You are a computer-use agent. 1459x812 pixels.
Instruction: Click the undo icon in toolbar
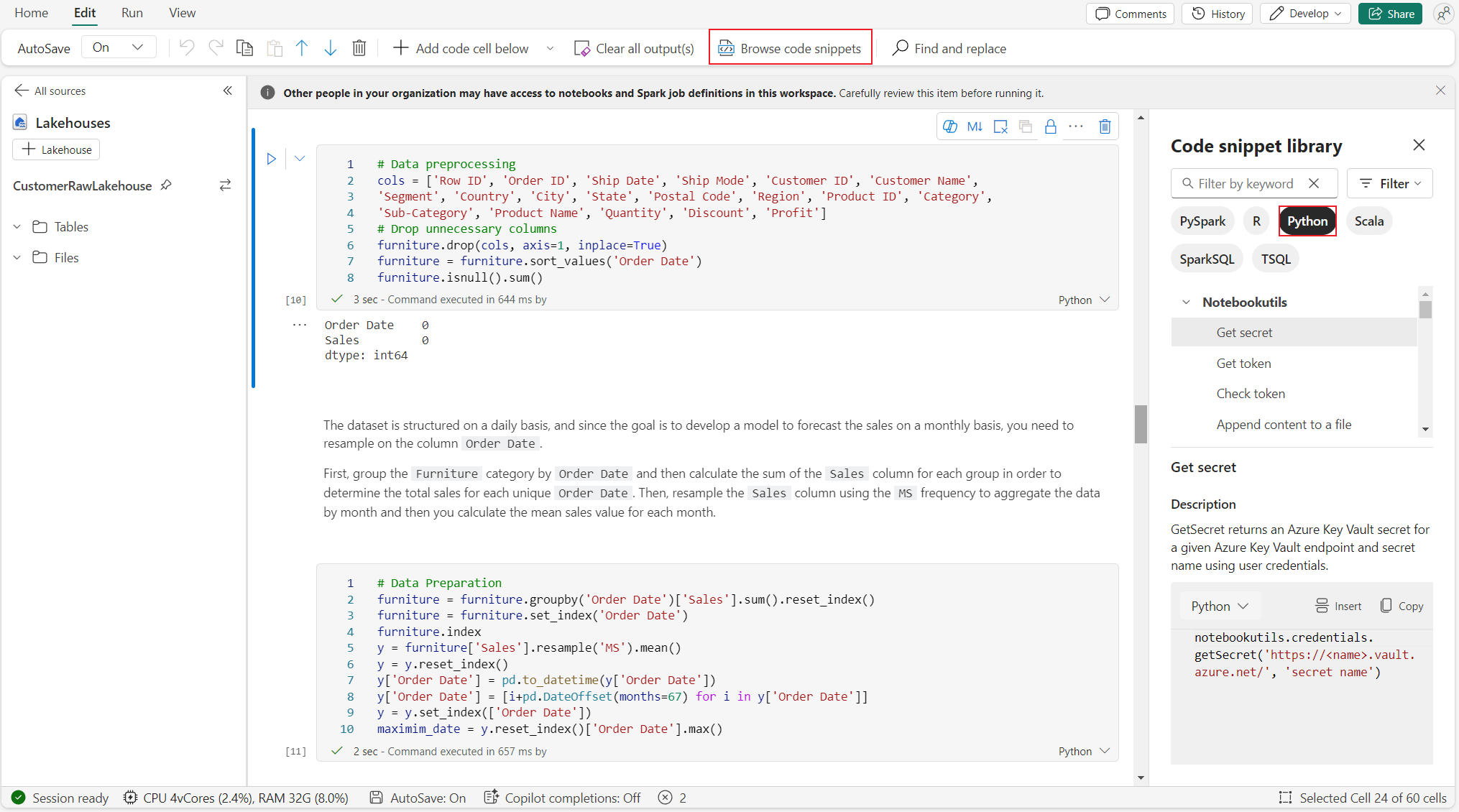click(x=187, y=48)
